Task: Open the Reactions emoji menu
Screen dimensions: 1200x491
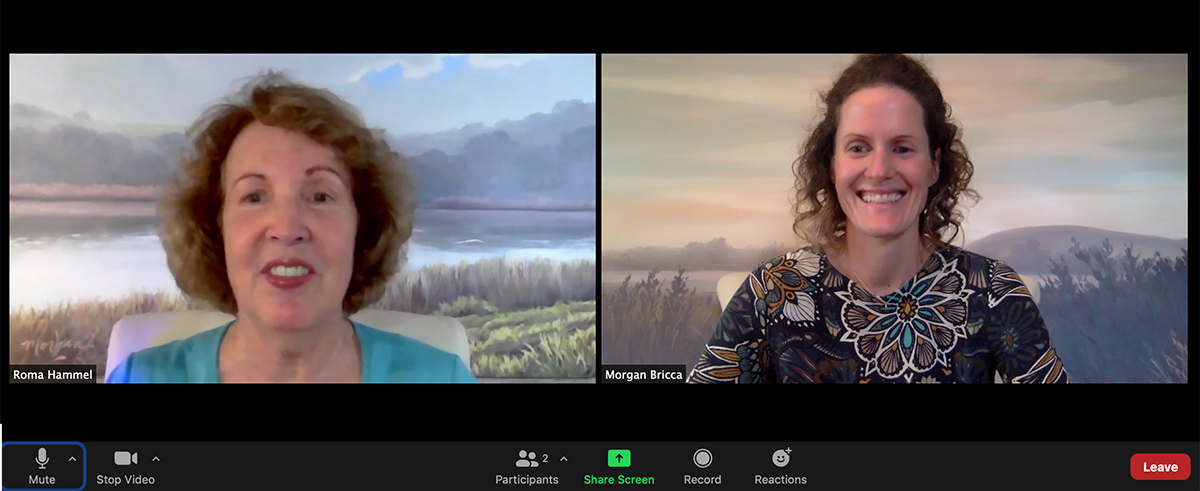Action: click(x=781, y=466)
